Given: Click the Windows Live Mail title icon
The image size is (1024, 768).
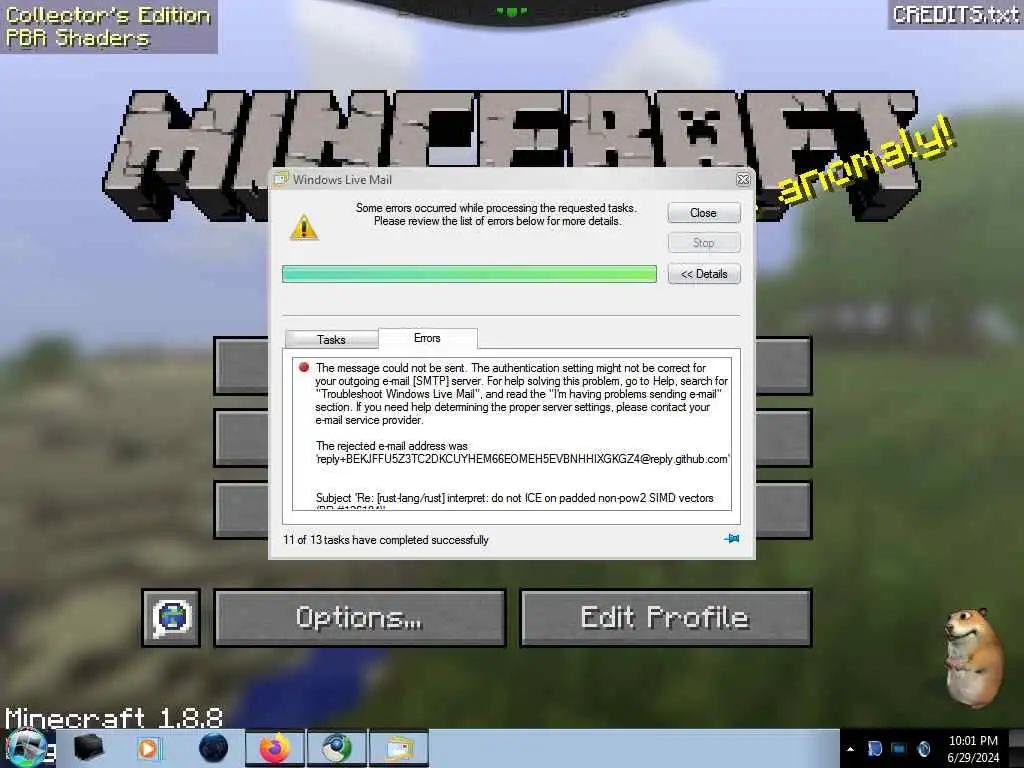Looking at the screenshot, I should [x=281, y=179].
